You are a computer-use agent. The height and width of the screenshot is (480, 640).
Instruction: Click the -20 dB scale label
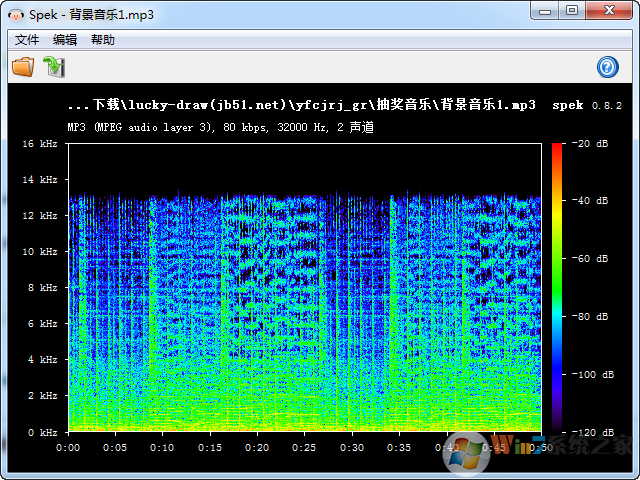[x=590, y=144]
